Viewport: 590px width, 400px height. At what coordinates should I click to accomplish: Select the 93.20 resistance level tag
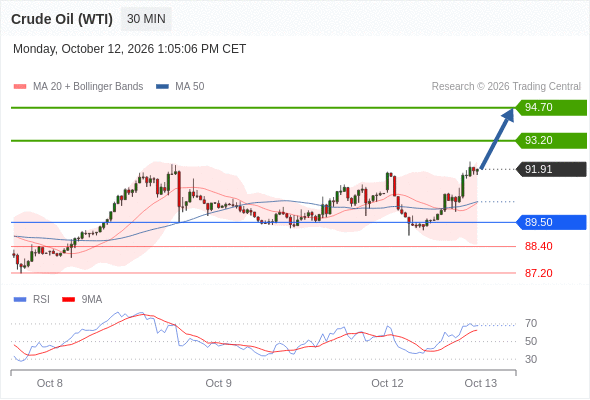(551, 140)
